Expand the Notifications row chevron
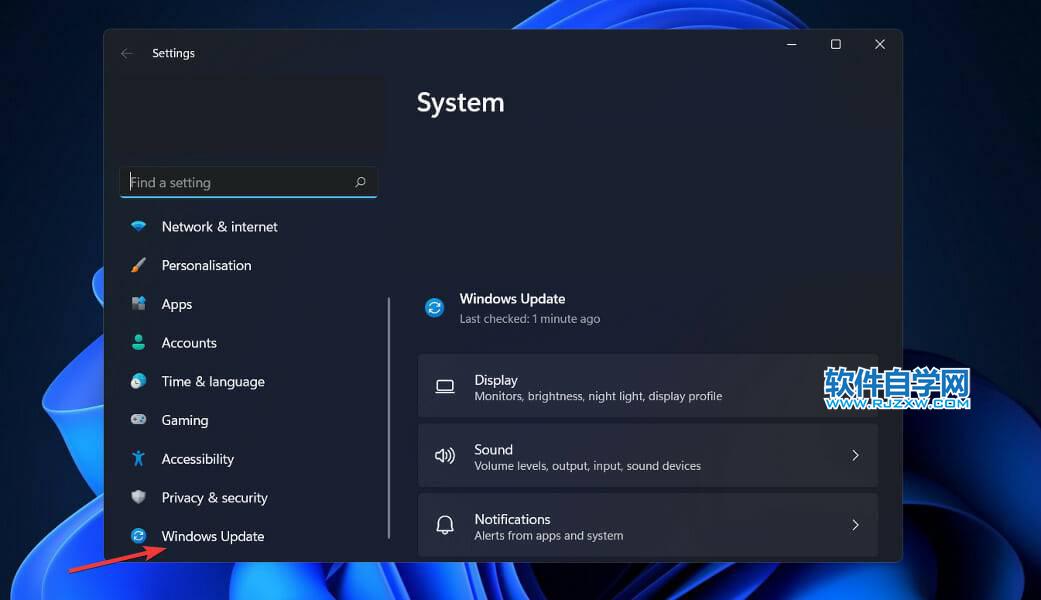This screenshot has width=1041, height=600. click(x=855, y=525)
